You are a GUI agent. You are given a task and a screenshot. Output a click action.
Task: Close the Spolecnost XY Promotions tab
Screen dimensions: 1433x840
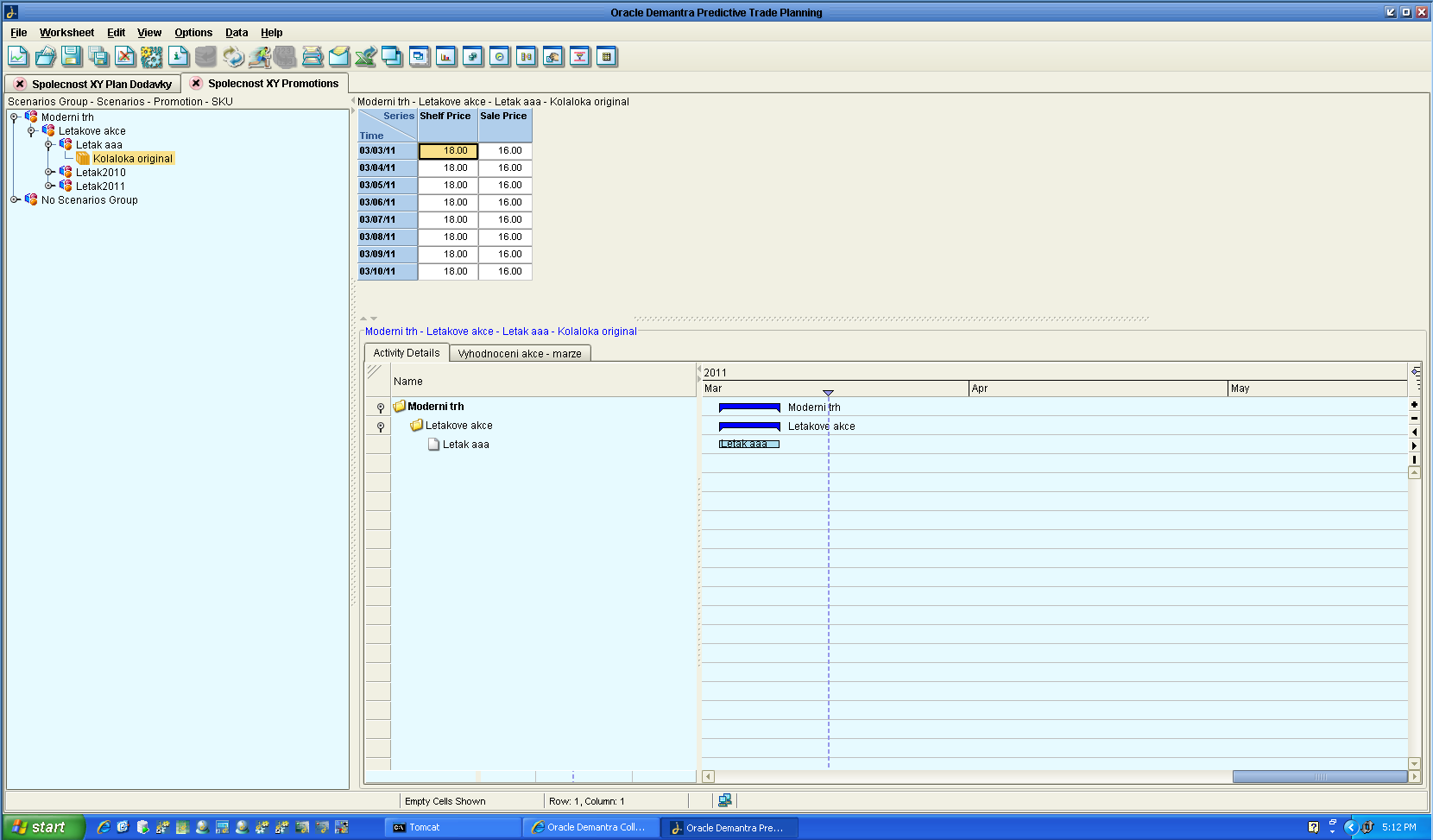pyautogui.click(x=196, y=83)
